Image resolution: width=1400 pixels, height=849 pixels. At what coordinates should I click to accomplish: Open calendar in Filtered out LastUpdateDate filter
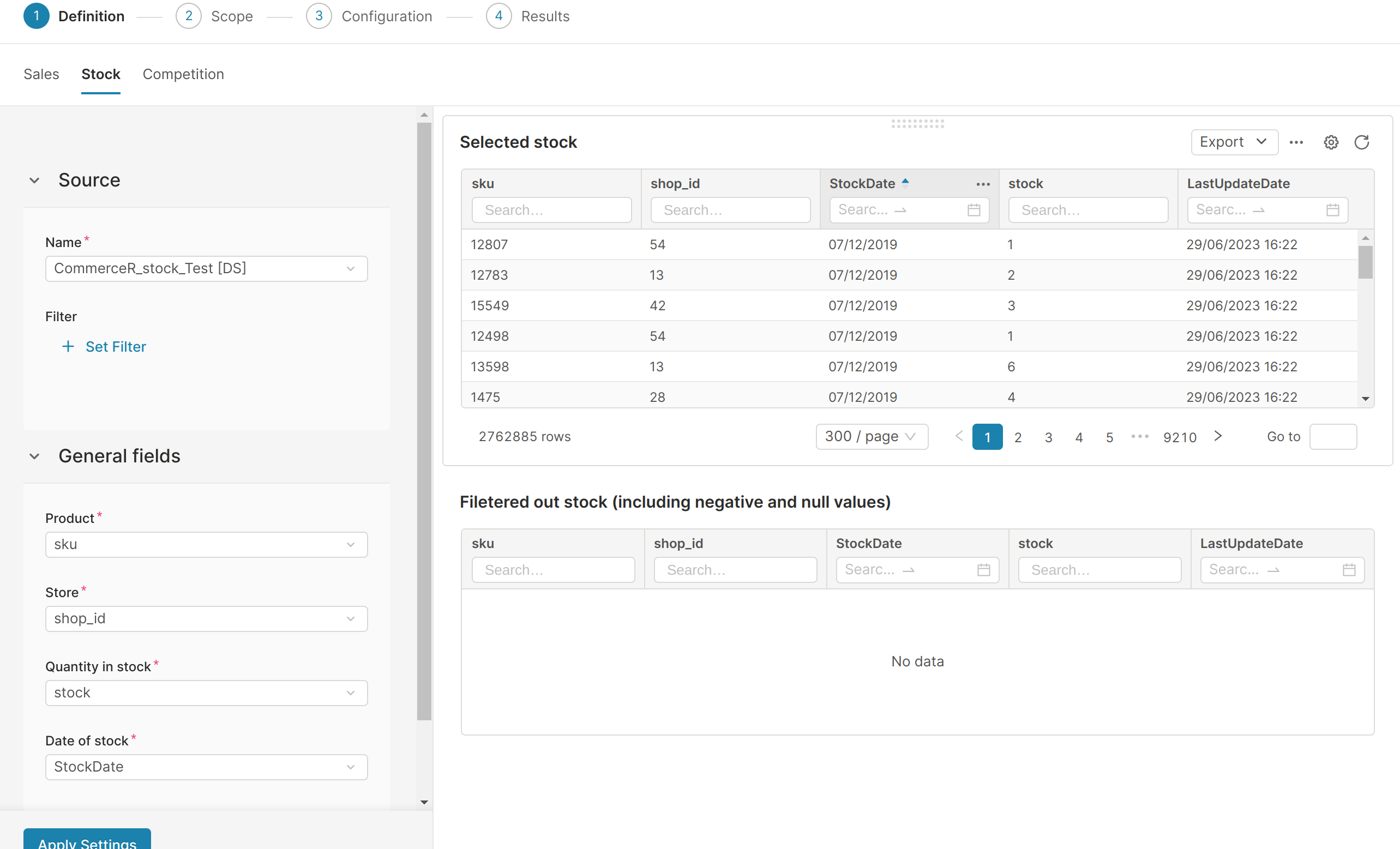click(1349, 570)
